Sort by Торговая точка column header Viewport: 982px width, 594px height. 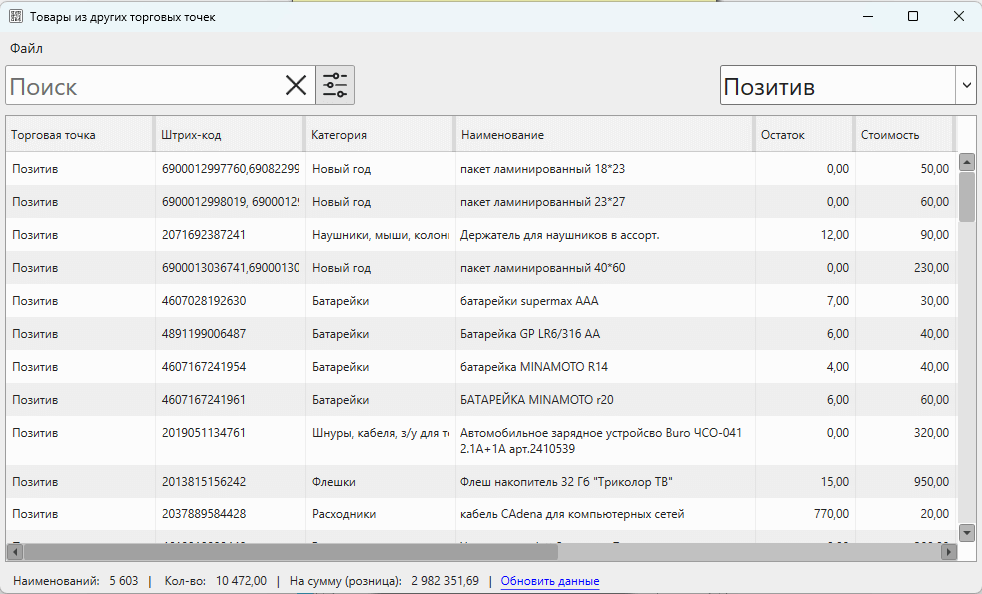tap(80, 135)
